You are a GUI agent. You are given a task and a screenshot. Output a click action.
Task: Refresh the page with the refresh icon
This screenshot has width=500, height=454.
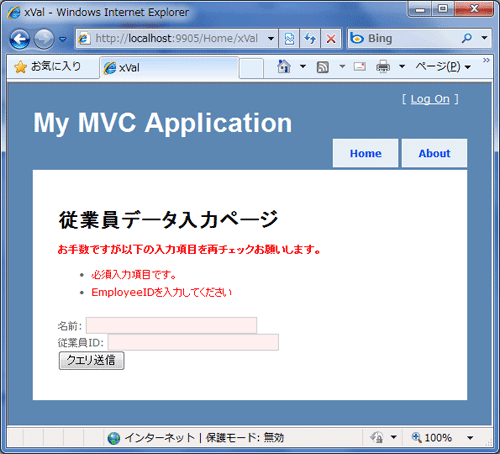310,39
